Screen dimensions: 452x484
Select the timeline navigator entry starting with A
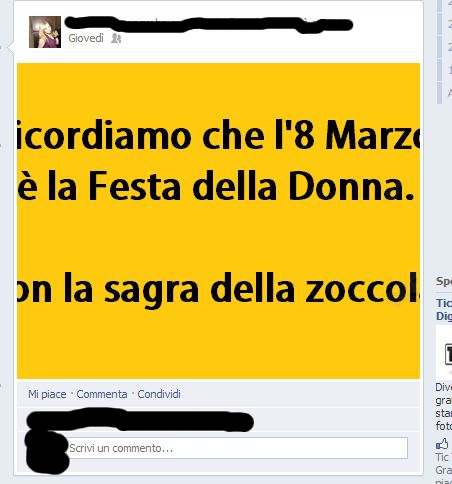tap(450, 94)
